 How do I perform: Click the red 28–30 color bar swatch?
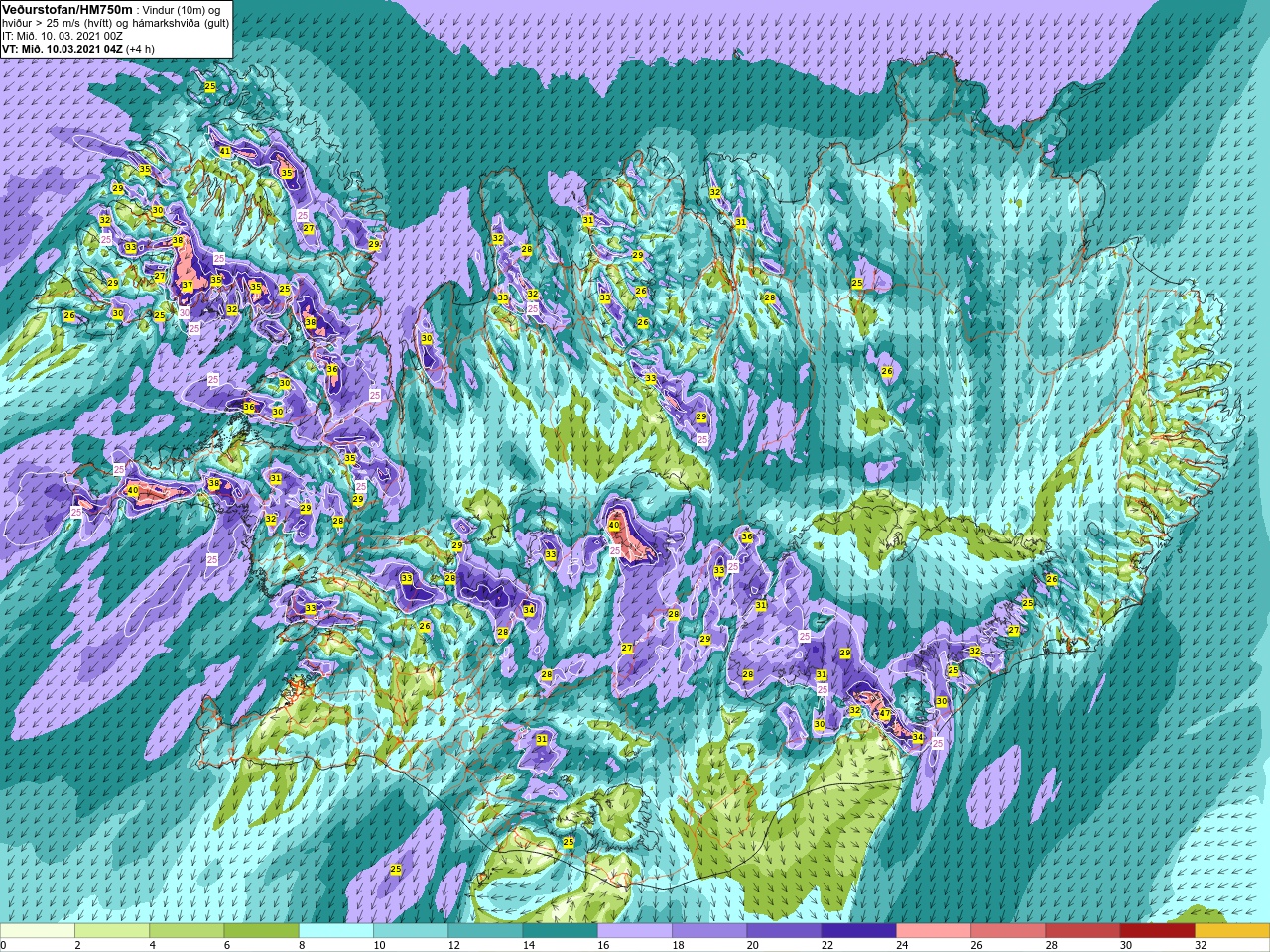coord(1082,931)
